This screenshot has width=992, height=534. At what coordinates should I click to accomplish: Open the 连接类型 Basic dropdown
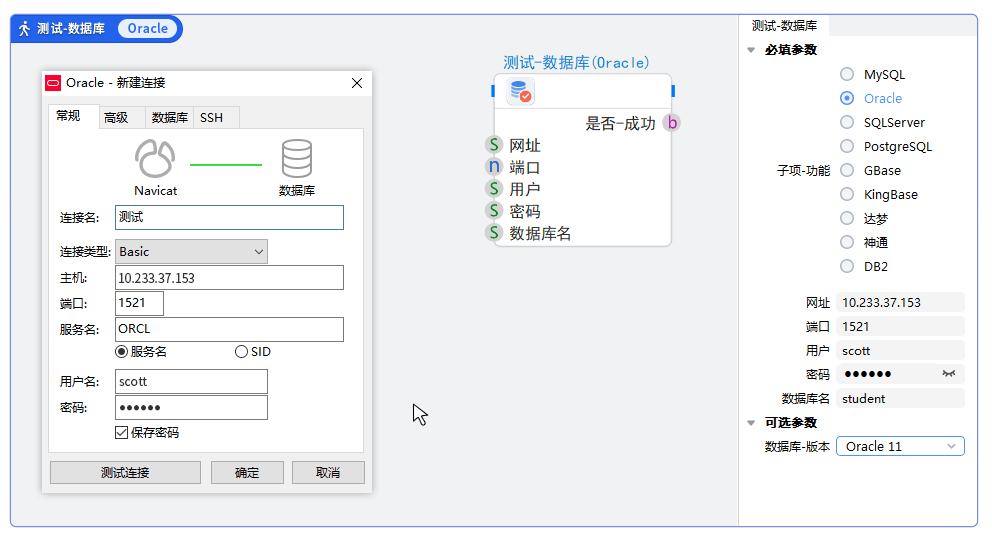pyautogui.click(x=192, y=252)
